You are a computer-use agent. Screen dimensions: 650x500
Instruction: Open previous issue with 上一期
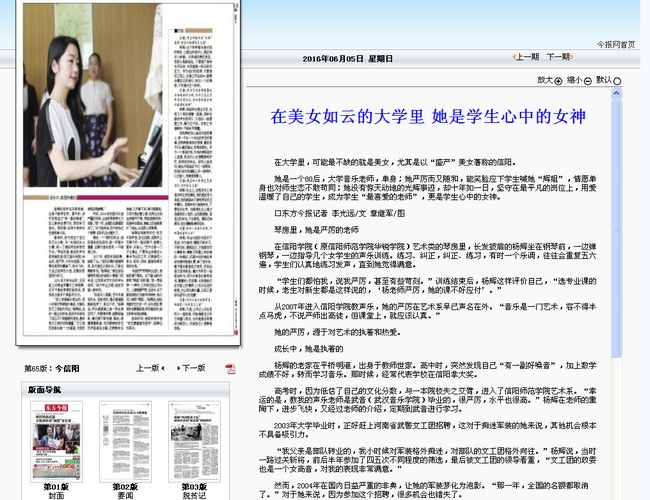click(526, 57)
